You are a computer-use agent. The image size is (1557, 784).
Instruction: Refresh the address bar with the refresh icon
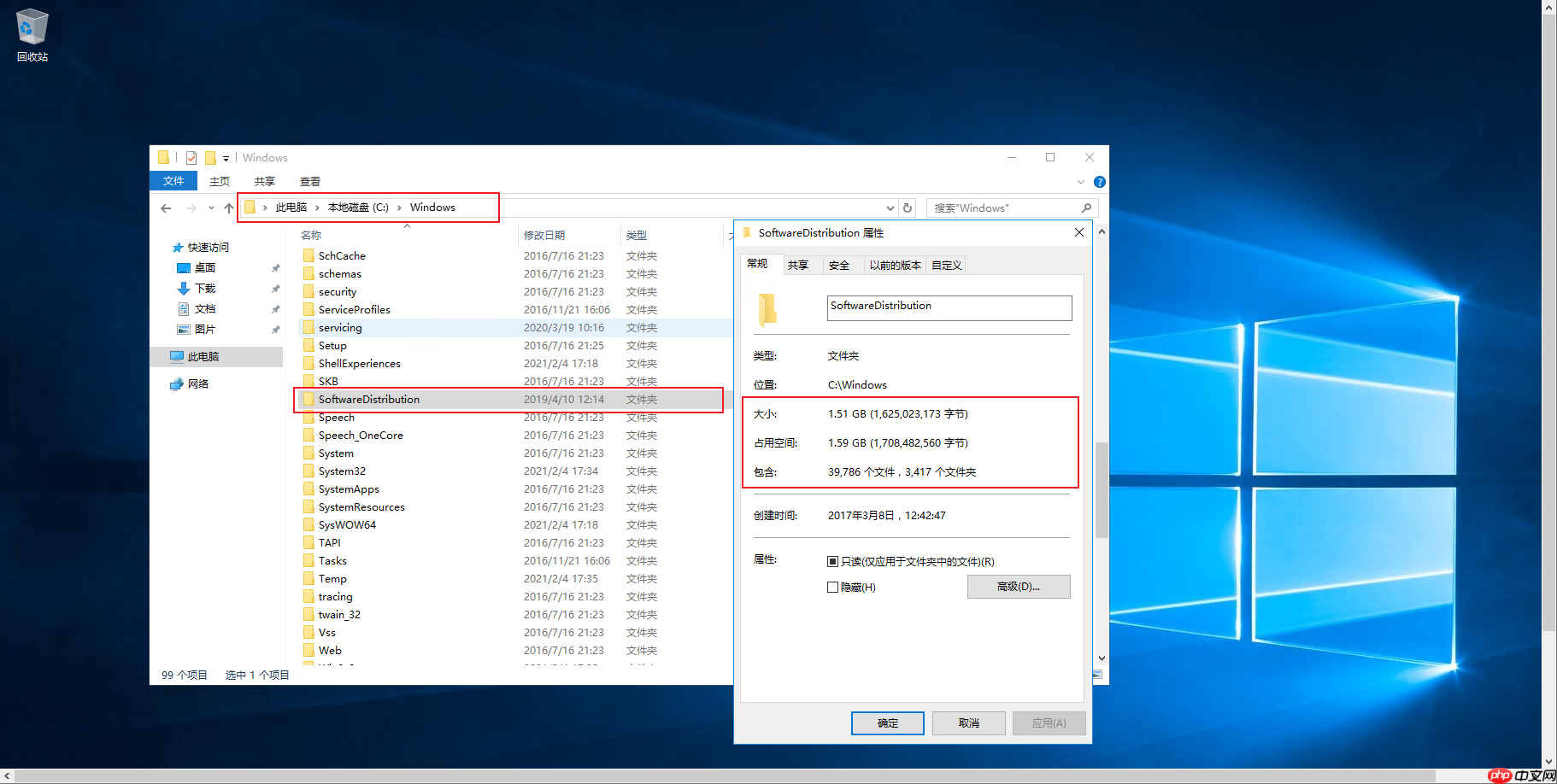[x=907, y=208]
